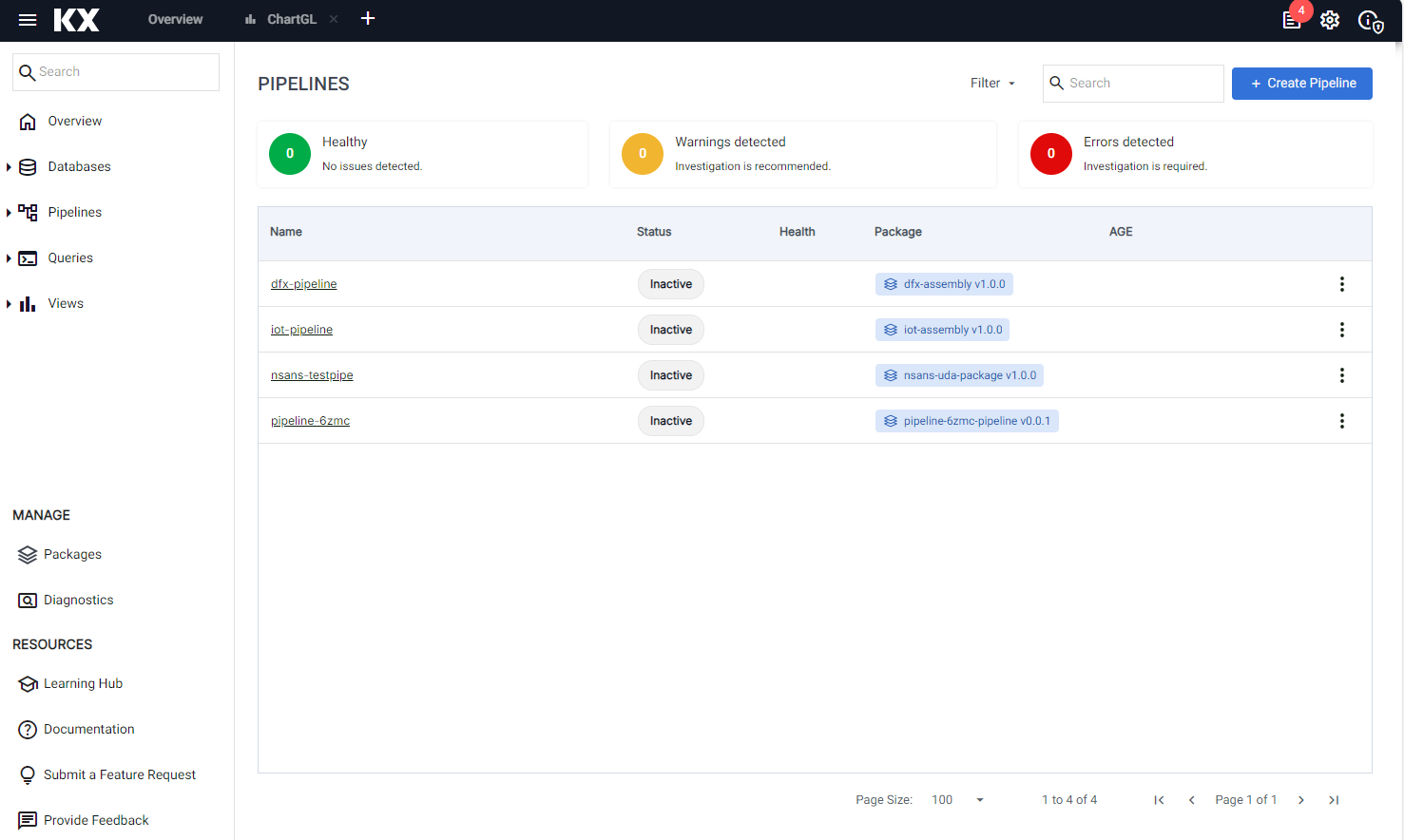Viewport: 1404px width, 840px height.
Task: Click the Learning Hub graduation cap icon
Action: pos(28,684)
